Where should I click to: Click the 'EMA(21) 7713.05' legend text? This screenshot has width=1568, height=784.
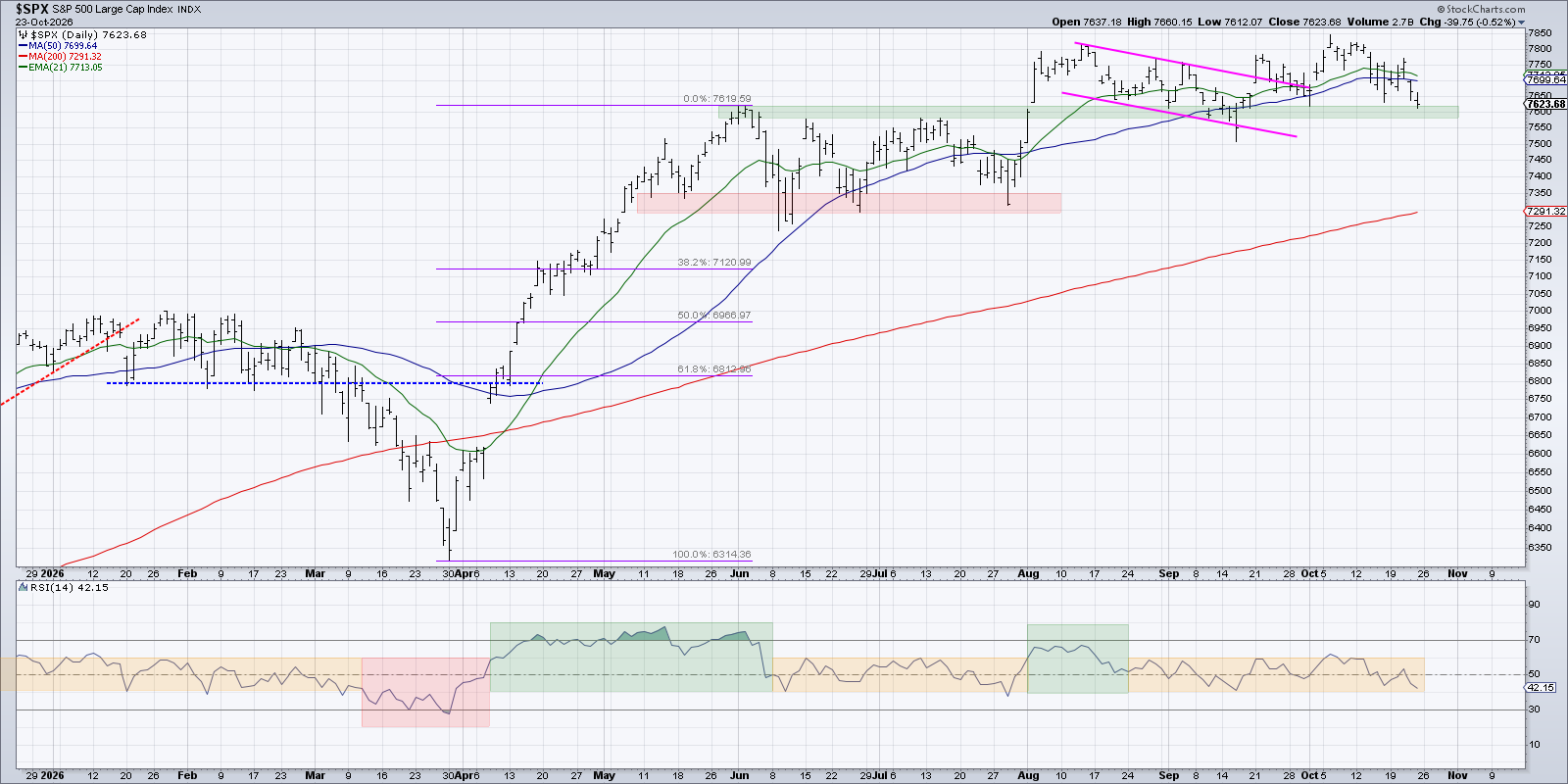pos(65,68)
